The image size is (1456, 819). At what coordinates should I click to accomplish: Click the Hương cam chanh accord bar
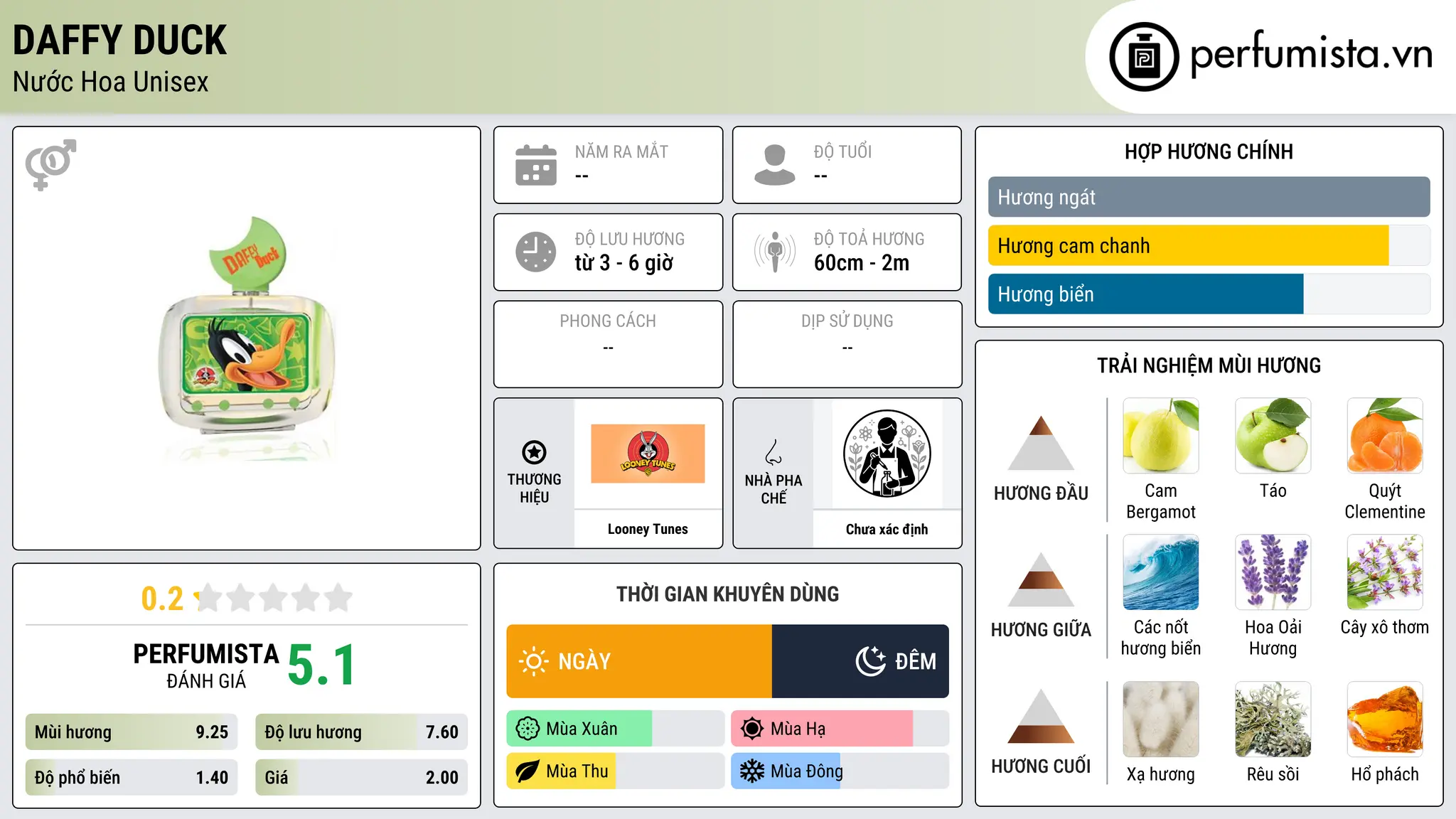[x=1209, y=246]
